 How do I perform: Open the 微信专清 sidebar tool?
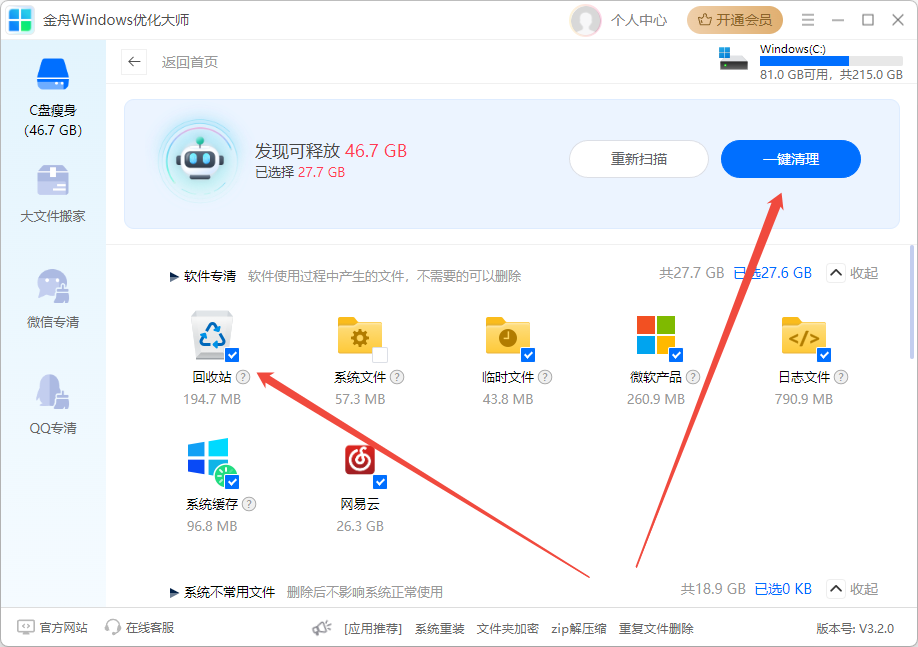point(53,299)
